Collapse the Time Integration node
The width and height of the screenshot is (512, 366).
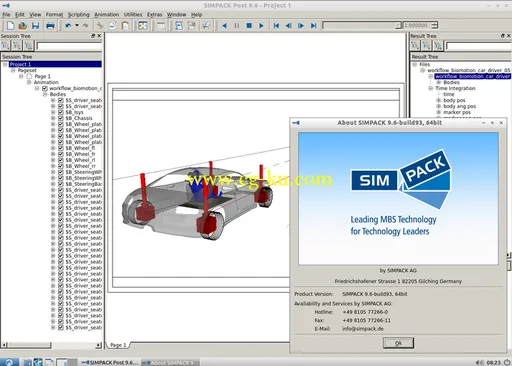[431, 88]
